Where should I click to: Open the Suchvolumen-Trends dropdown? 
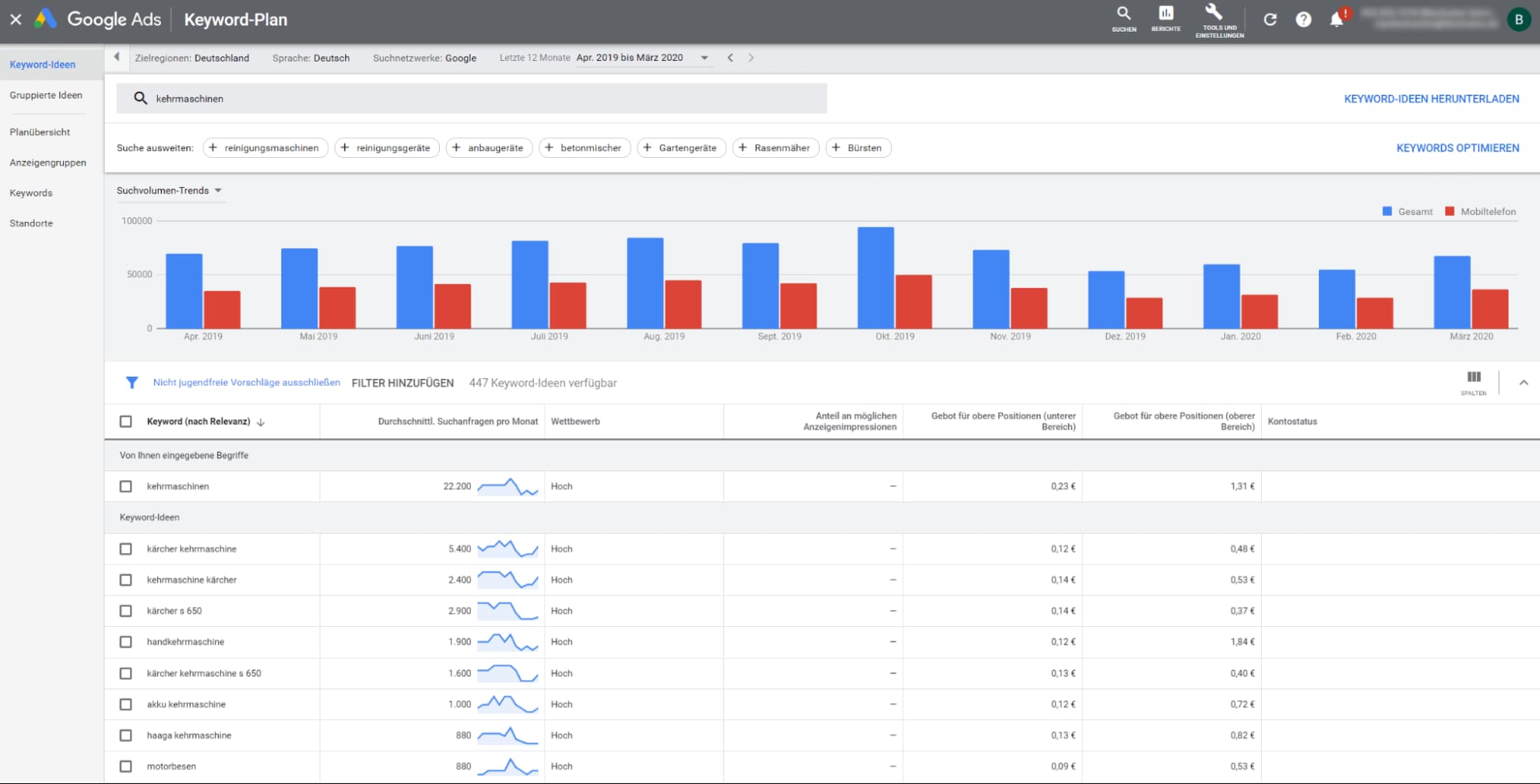tap(169, 190)
